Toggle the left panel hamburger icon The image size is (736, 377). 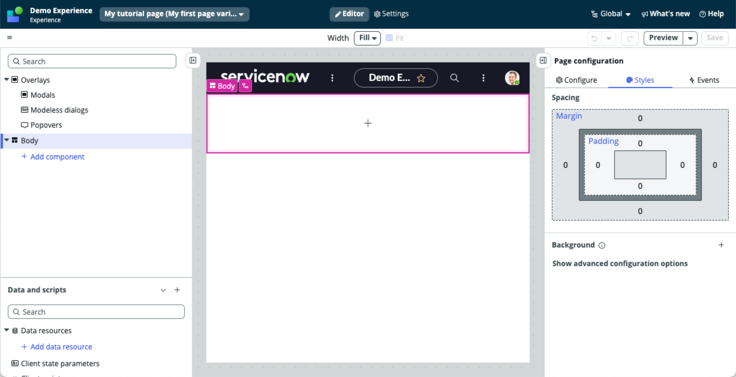[9, 38]
